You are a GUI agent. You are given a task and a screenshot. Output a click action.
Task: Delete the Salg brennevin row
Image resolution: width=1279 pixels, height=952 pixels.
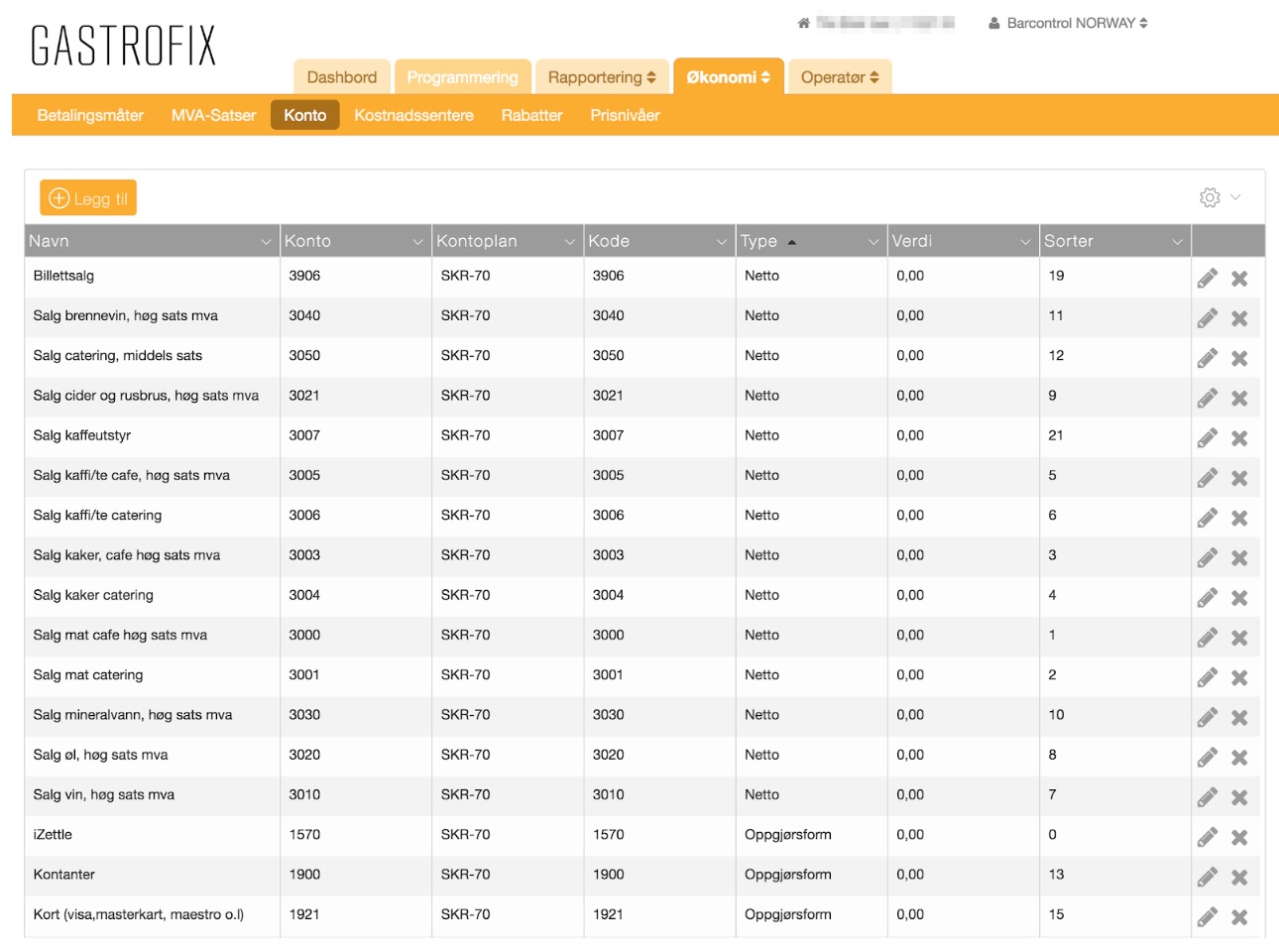point(1239,318)
